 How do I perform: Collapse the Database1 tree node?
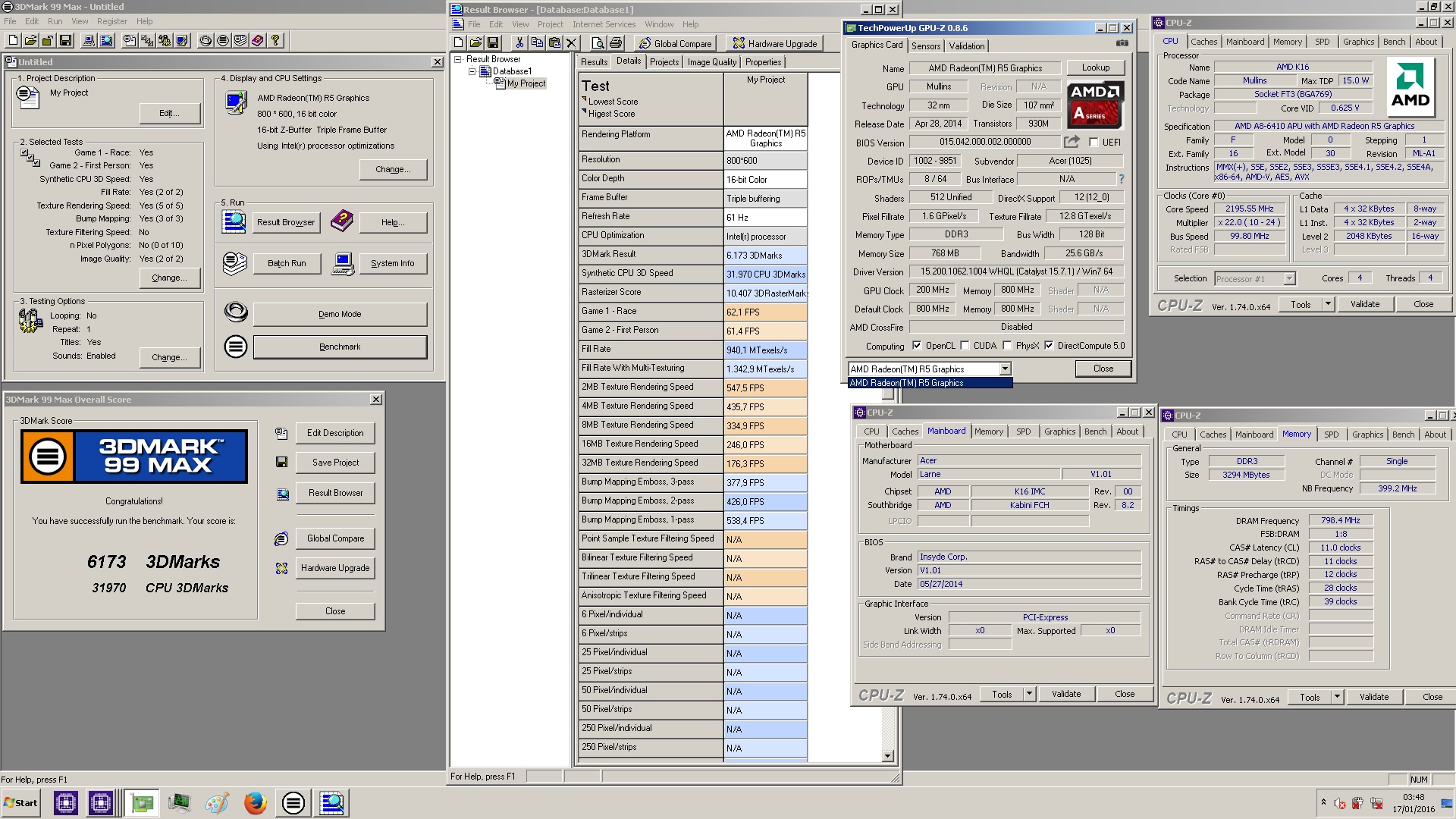[471, 71]
